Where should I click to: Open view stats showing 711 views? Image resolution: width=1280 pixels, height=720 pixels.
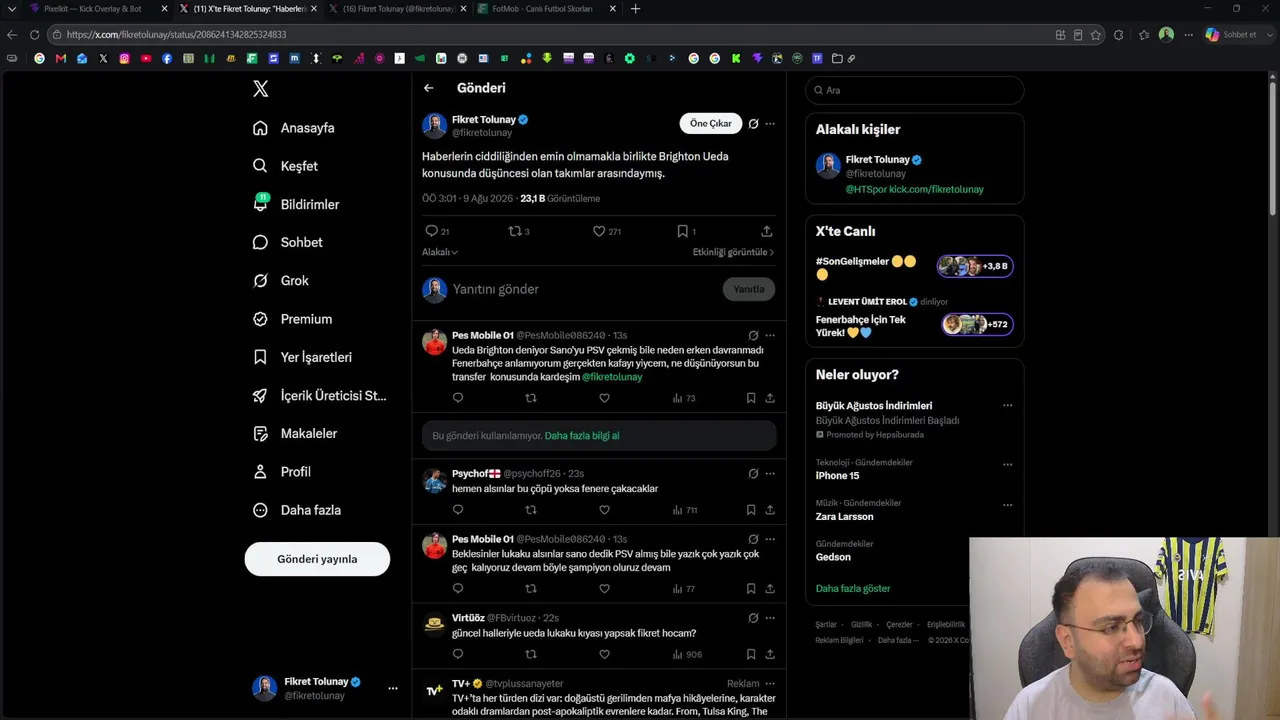click(685, 510)
